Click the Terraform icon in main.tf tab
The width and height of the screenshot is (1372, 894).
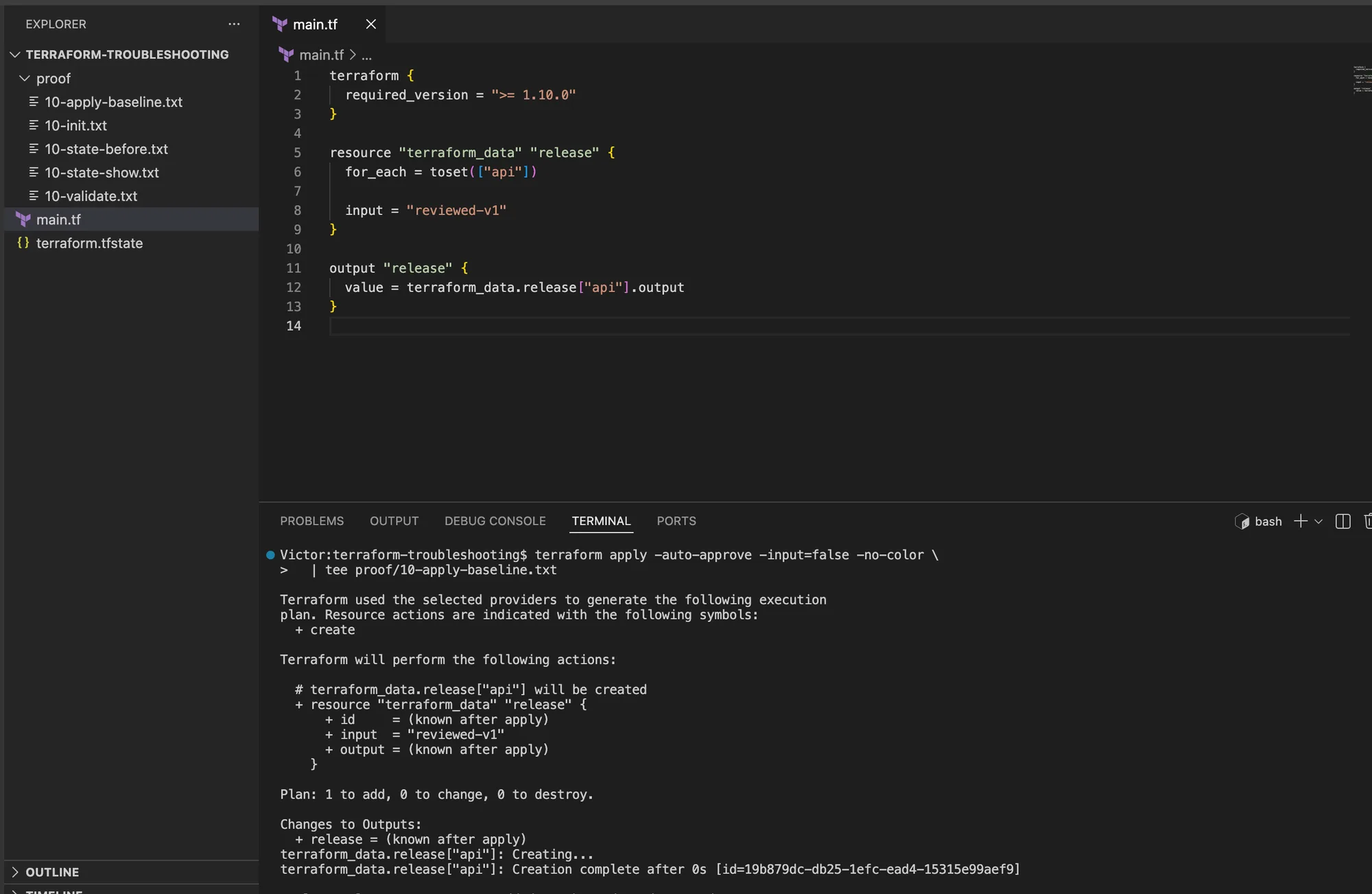pos(280,24)
